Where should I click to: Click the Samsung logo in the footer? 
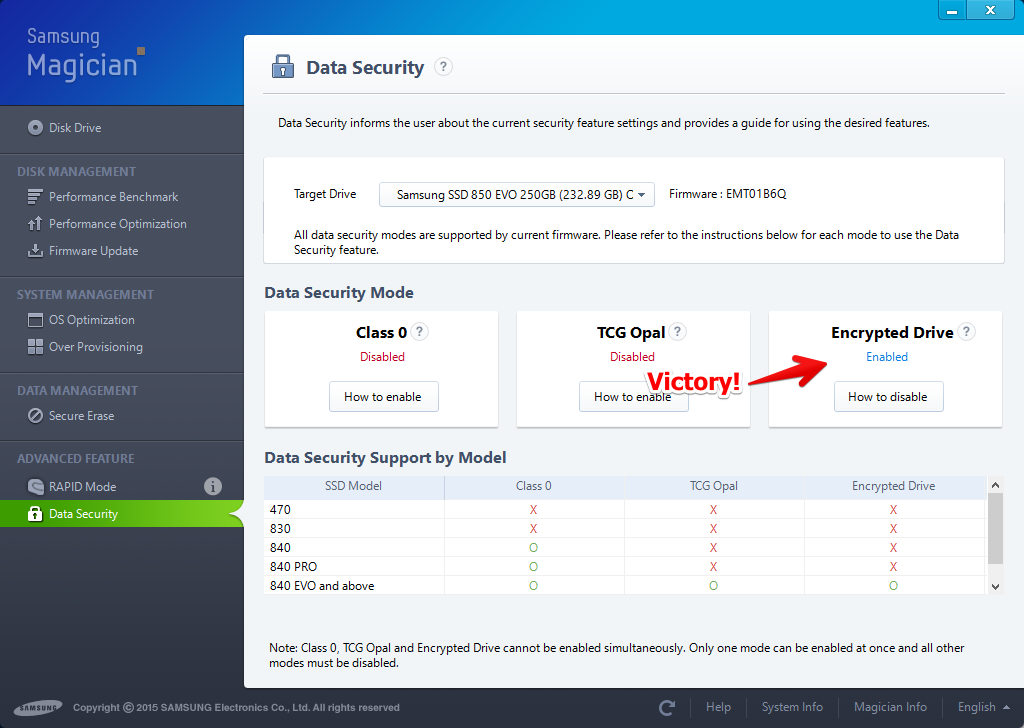(x=39, y=707)
